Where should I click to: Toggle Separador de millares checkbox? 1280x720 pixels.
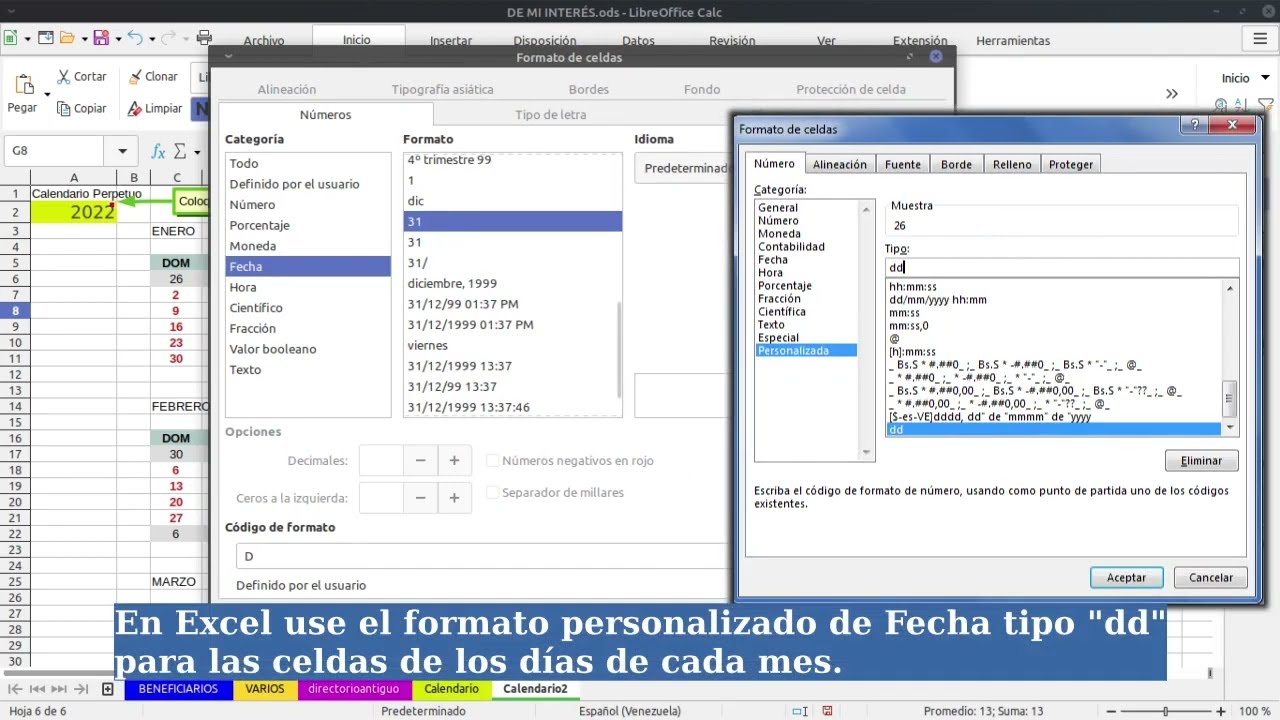point(492,492)
